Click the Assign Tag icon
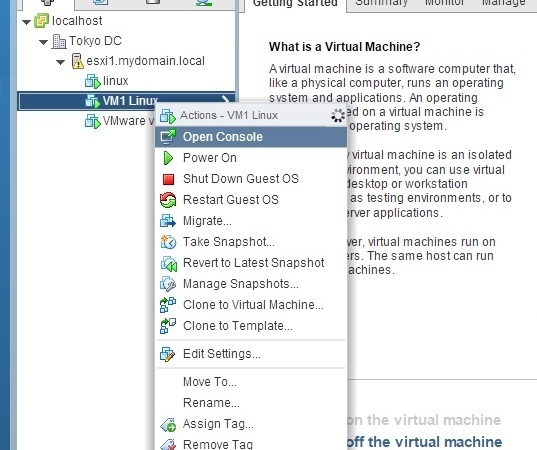This screenshot has width=537, height=450. tap(168, 425)
